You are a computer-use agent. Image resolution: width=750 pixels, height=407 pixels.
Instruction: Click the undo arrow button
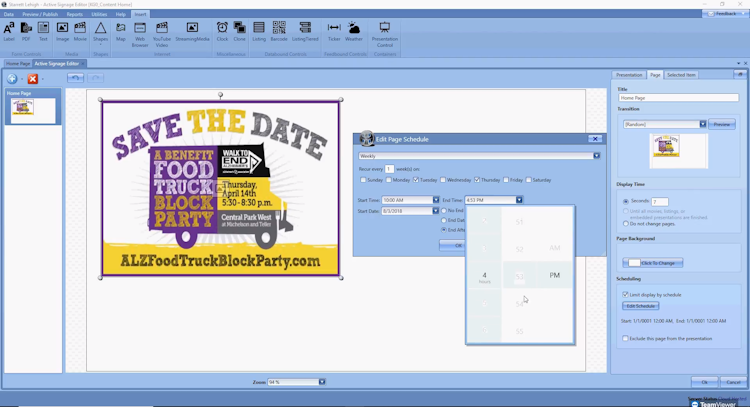point(75,78)
